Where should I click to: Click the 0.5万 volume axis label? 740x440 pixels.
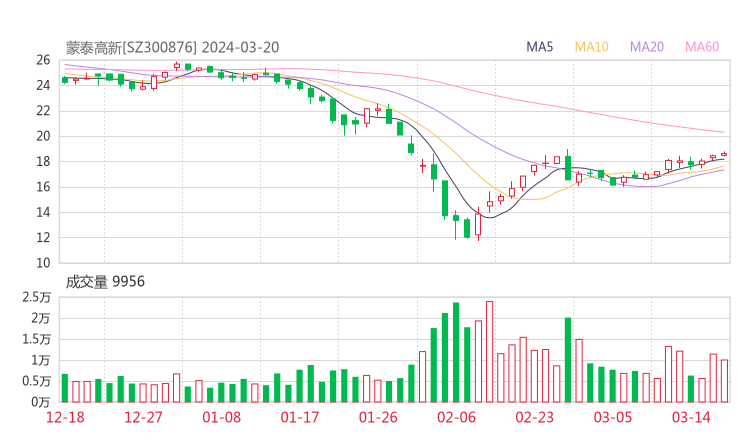click(36, 381)
